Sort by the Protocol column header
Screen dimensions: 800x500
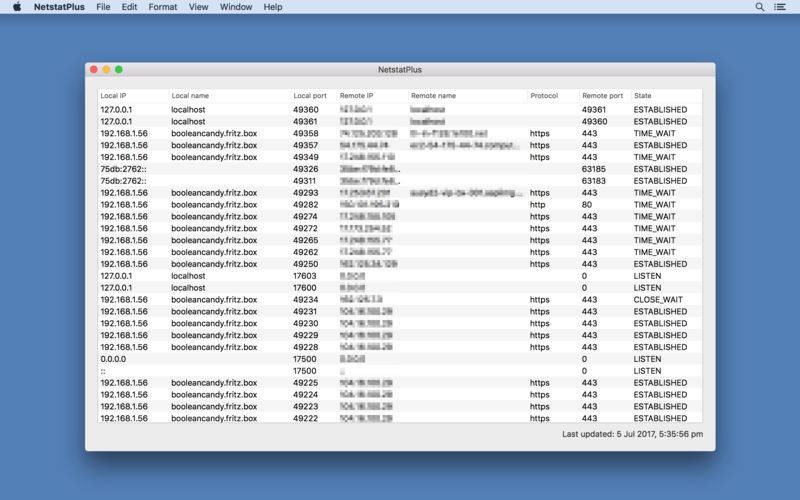[544, 95]
